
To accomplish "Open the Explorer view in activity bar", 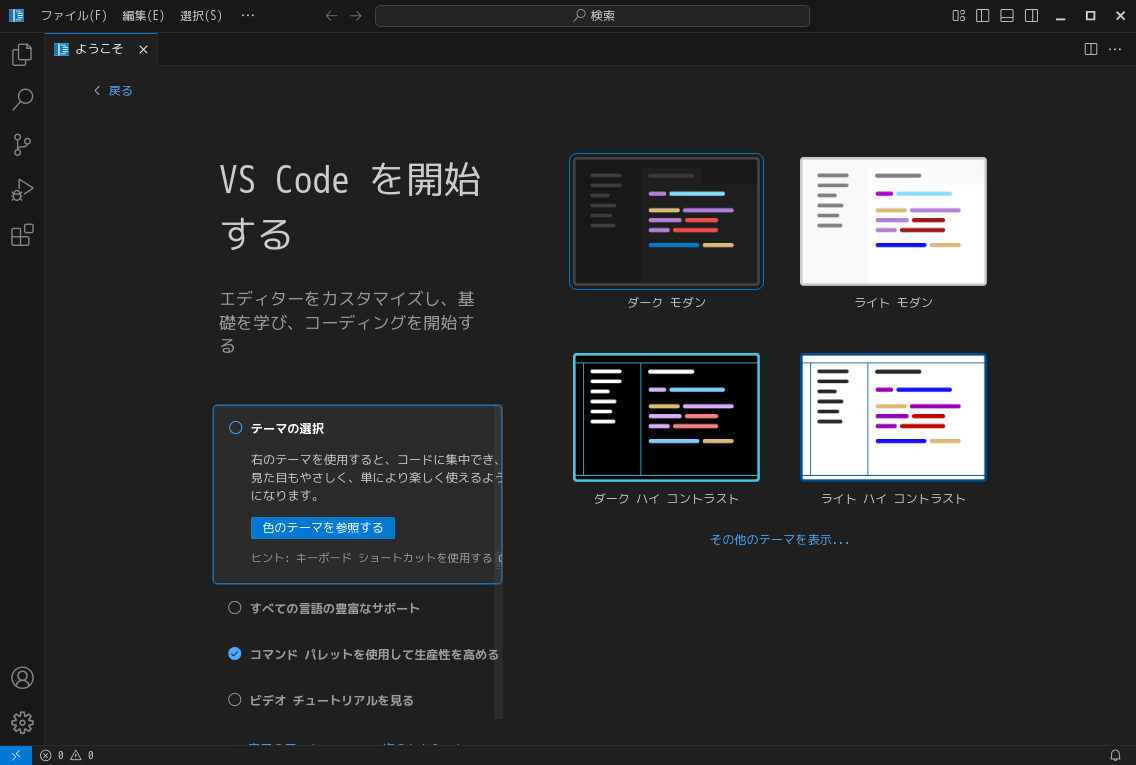I will [x=22, y=54].
